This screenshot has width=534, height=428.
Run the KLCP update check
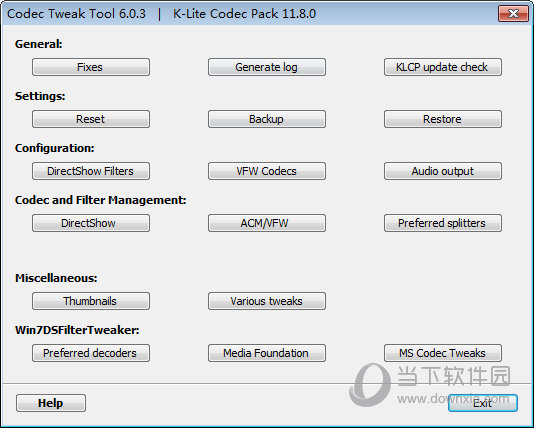point(443,67)
